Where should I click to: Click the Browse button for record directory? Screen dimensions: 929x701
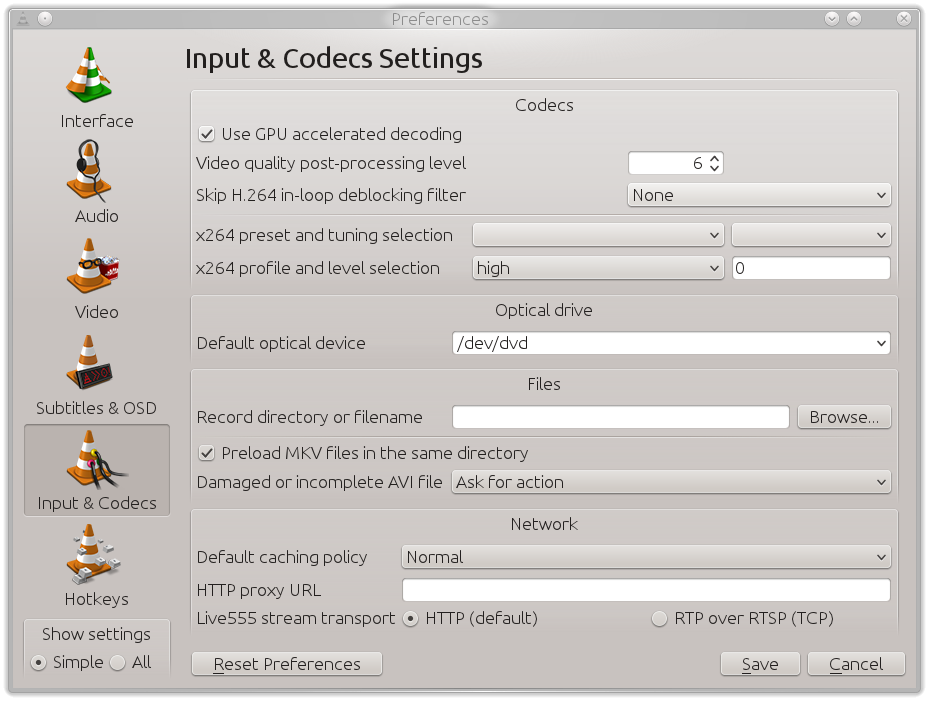point(844,417)
